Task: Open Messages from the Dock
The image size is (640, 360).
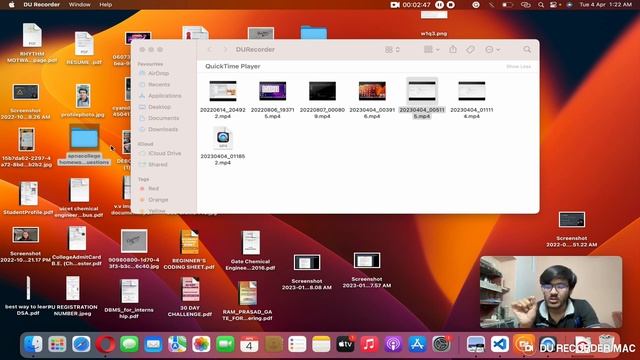Action: point(129,344)
